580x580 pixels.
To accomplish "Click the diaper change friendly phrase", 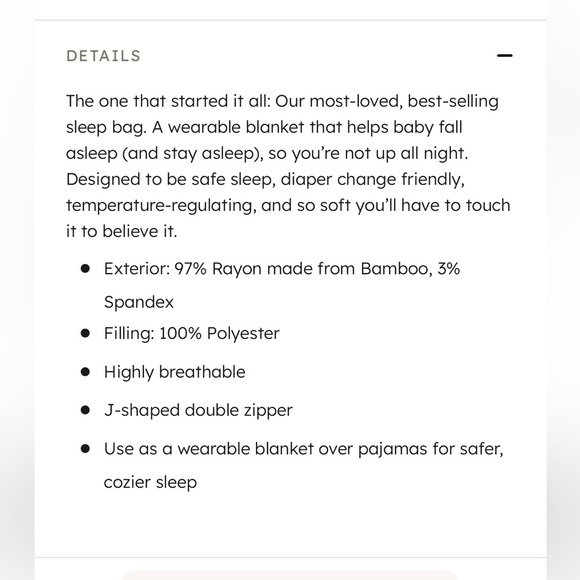I will click(372, 180).
